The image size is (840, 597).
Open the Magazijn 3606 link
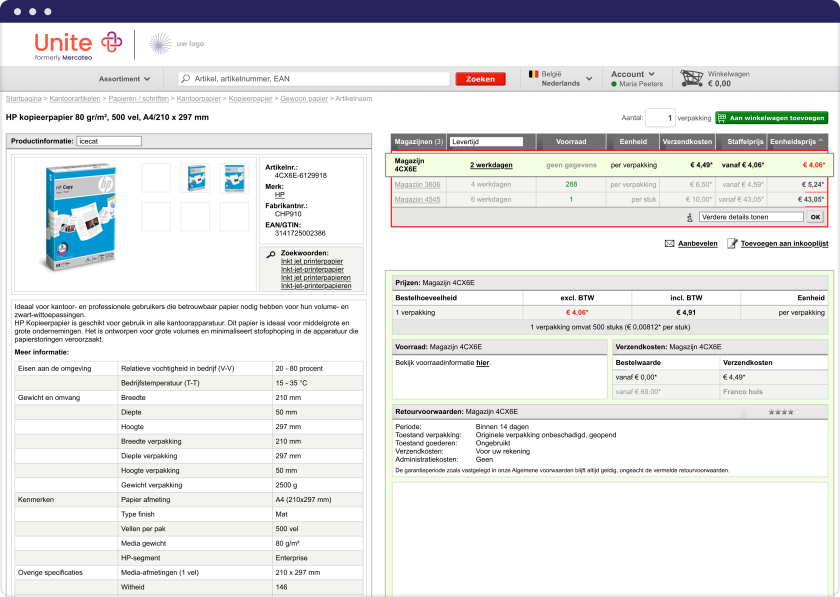pyautogui.click(x=417, y=184)
